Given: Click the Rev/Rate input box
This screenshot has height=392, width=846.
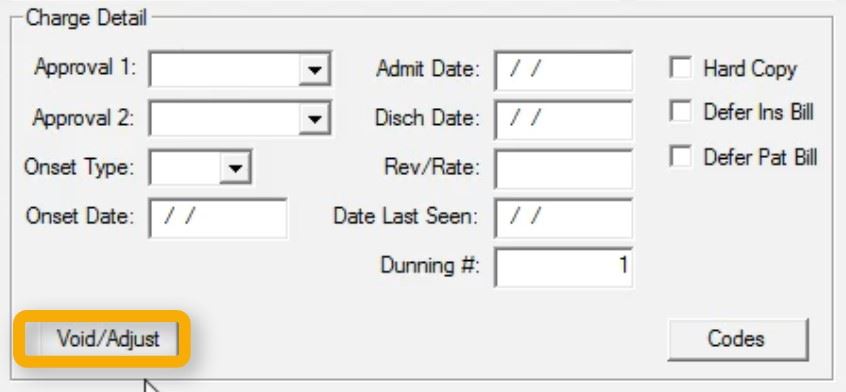Looking at the screenshot, I should point(563,169).
